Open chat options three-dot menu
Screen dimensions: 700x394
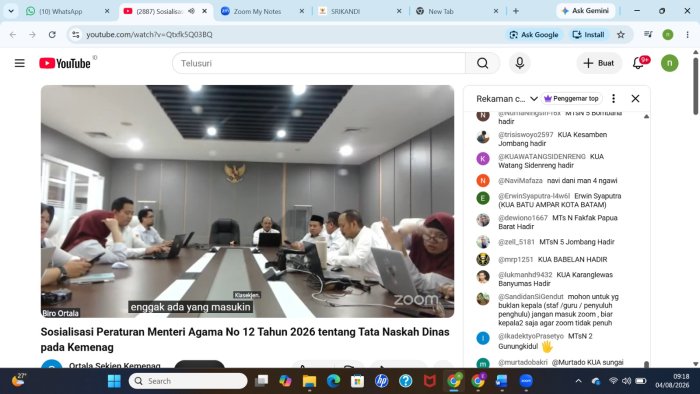click(x=613, y=99)
